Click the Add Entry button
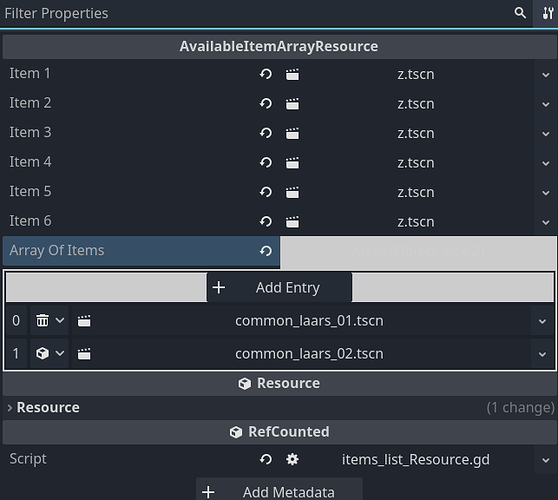 [279, 288]
